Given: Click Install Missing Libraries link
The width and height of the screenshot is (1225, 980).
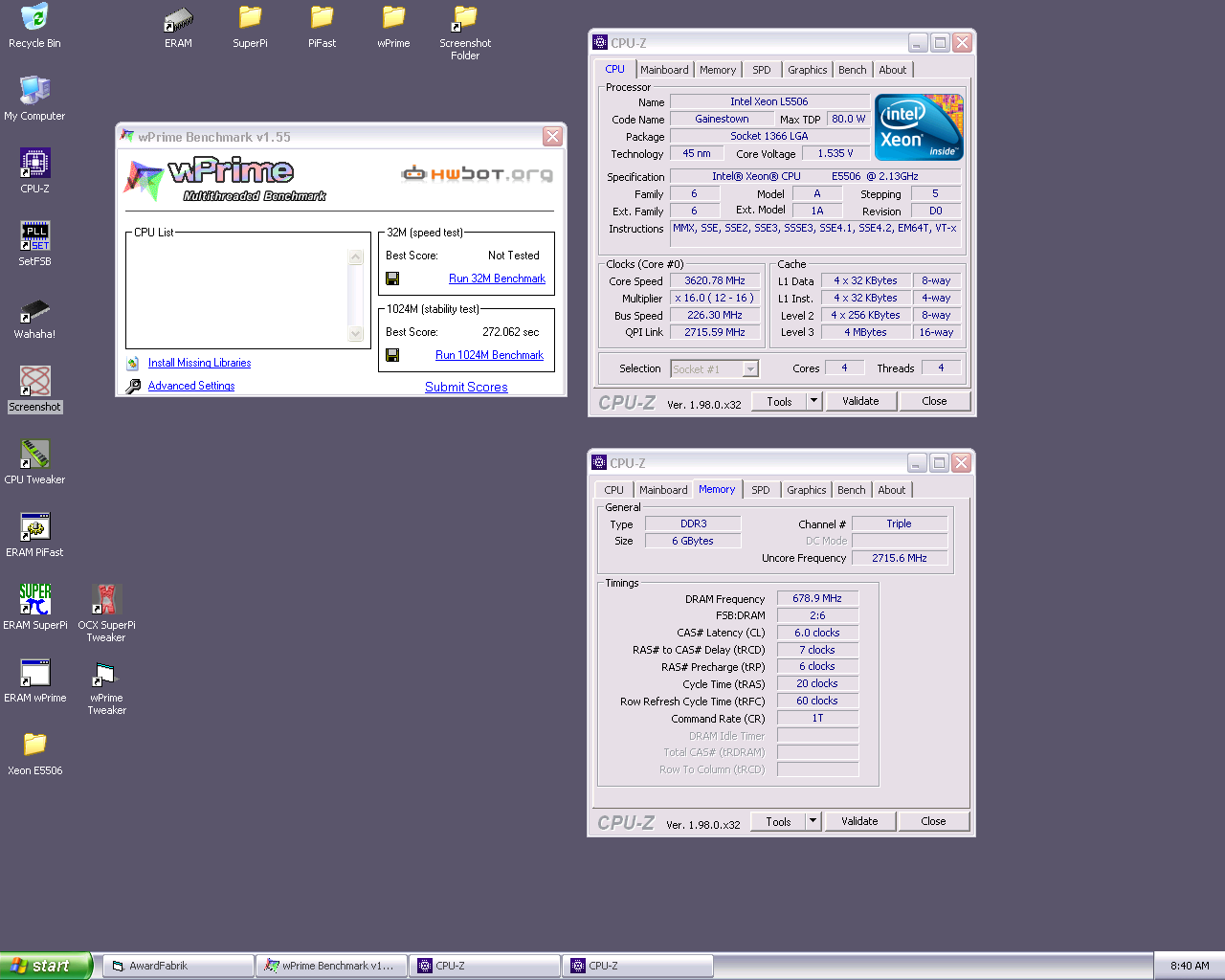Looking at the screenshot, I should [x=199, y=363].
